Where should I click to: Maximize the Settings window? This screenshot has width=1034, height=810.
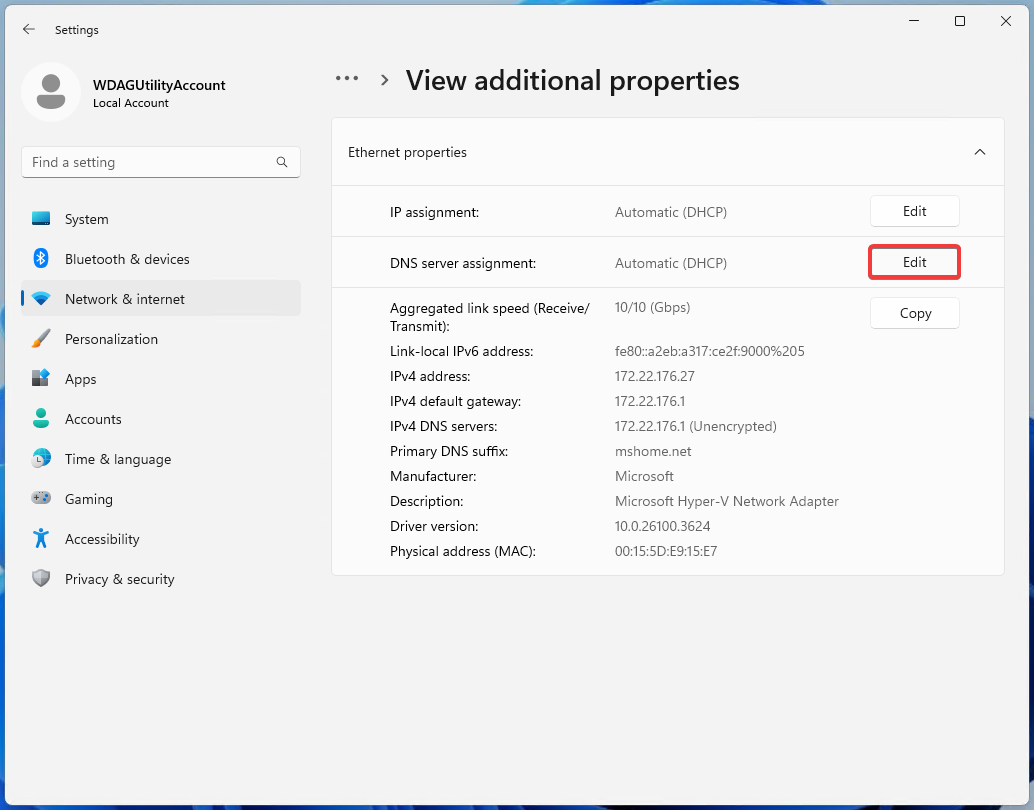pos(959,21)
